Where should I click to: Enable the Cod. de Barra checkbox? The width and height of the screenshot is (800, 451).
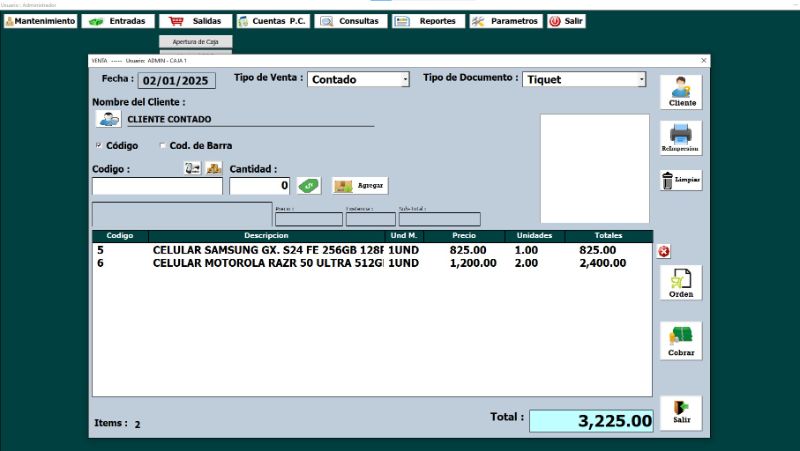coord(163,145)
